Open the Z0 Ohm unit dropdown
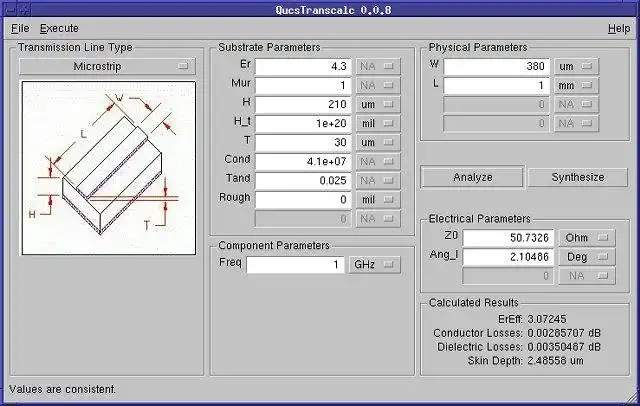This screenshot has height=406, width=640. (x=587, y=238)
